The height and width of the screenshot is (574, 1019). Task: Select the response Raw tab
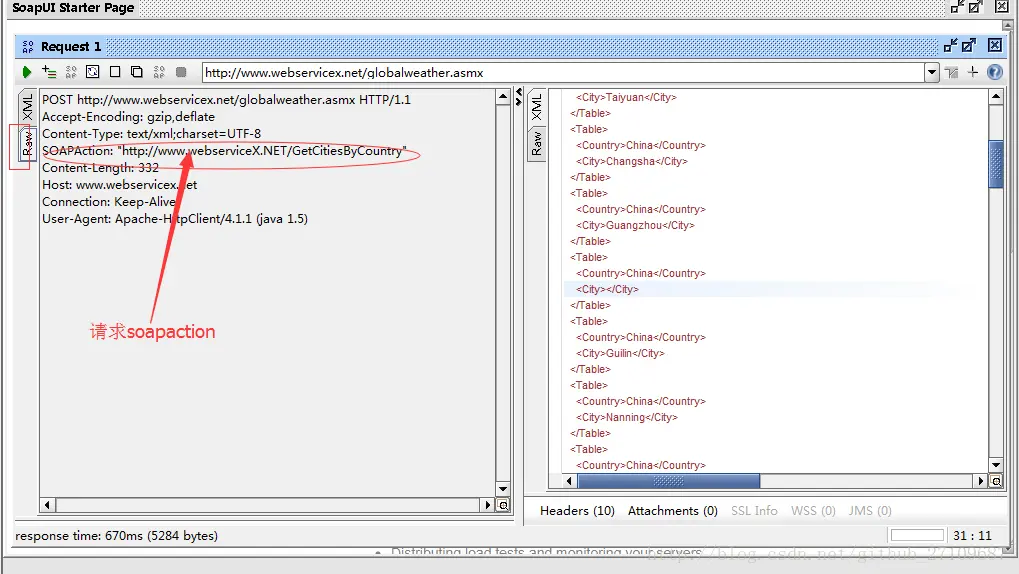(536, 144)
